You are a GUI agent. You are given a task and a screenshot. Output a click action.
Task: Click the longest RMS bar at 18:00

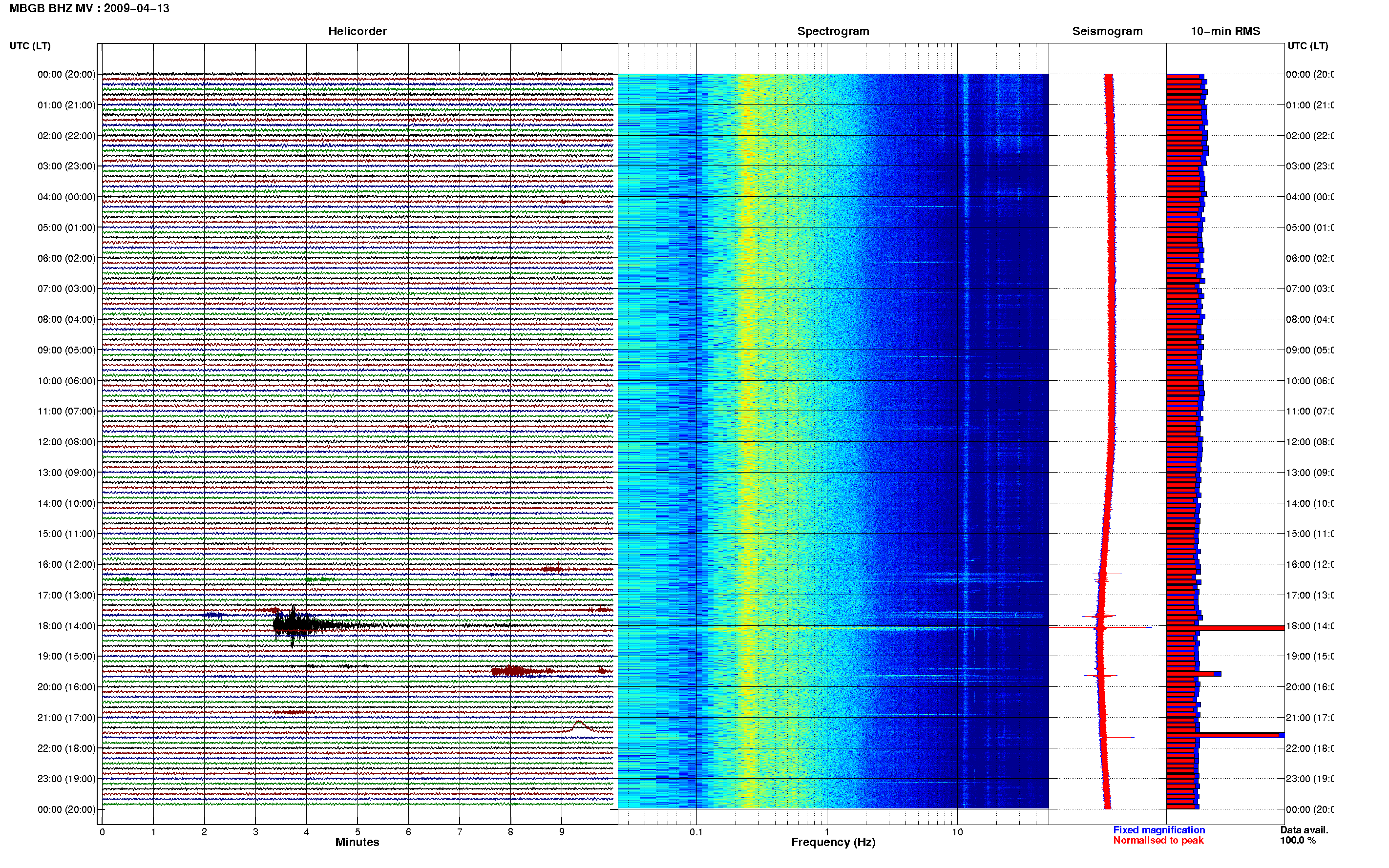[x=1225, y=628]
